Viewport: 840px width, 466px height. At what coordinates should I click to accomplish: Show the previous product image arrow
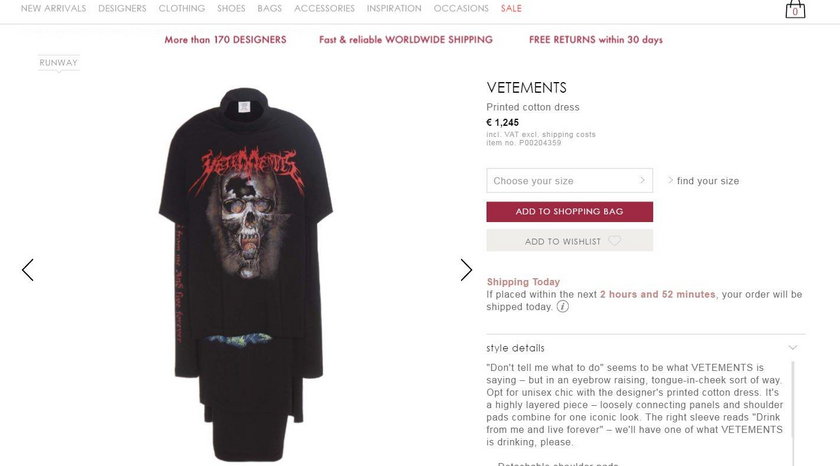click(x=28, y=270)
